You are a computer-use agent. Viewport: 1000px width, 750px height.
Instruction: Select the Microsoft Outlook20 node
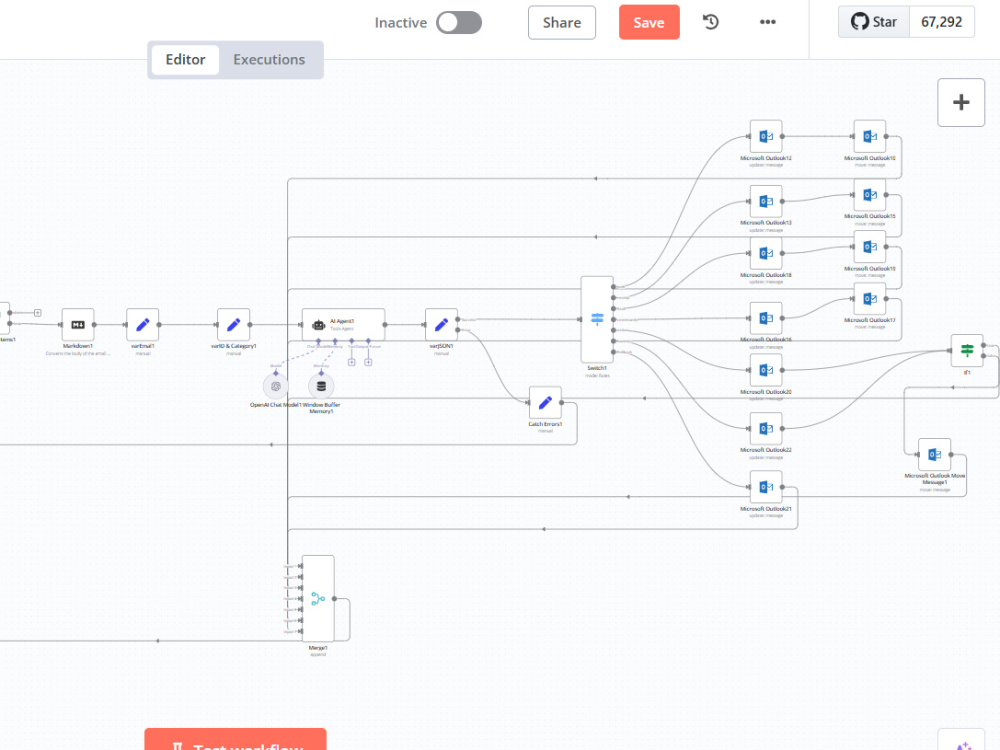click(x=766, y=370)
